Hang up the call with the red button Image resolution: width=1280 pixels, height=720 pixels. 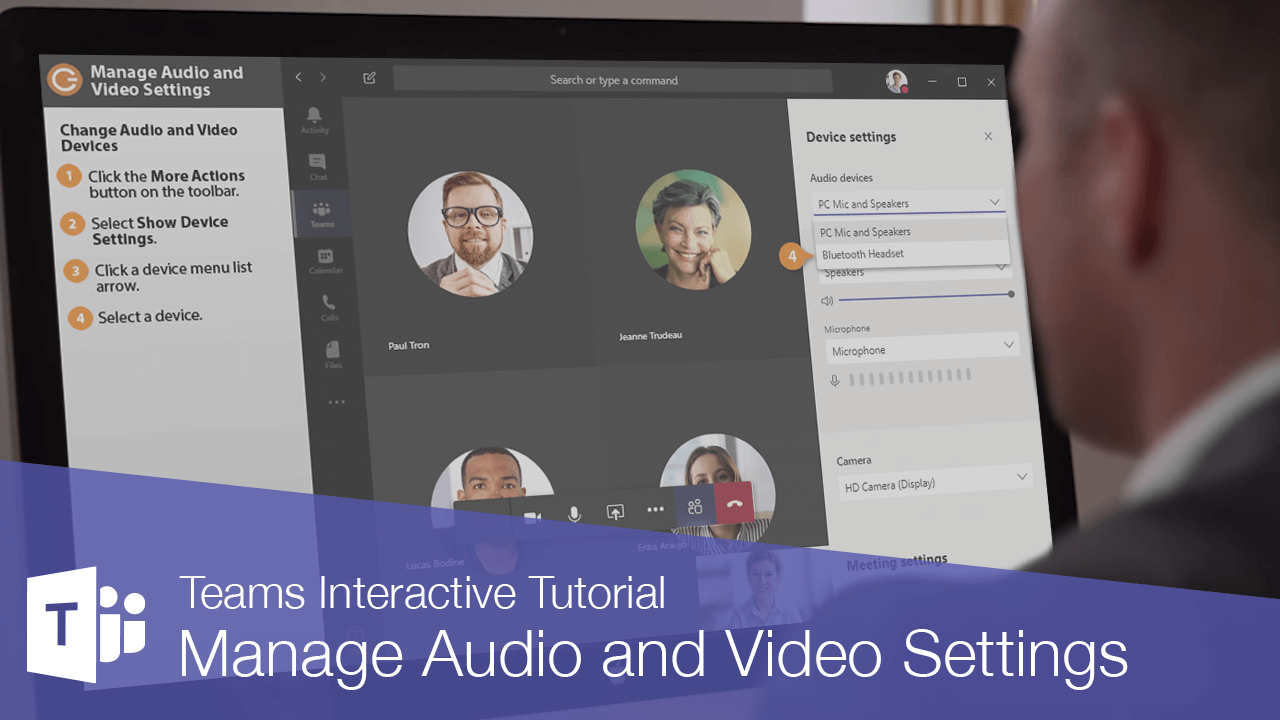pyautogui.click(x=733, y=504)
